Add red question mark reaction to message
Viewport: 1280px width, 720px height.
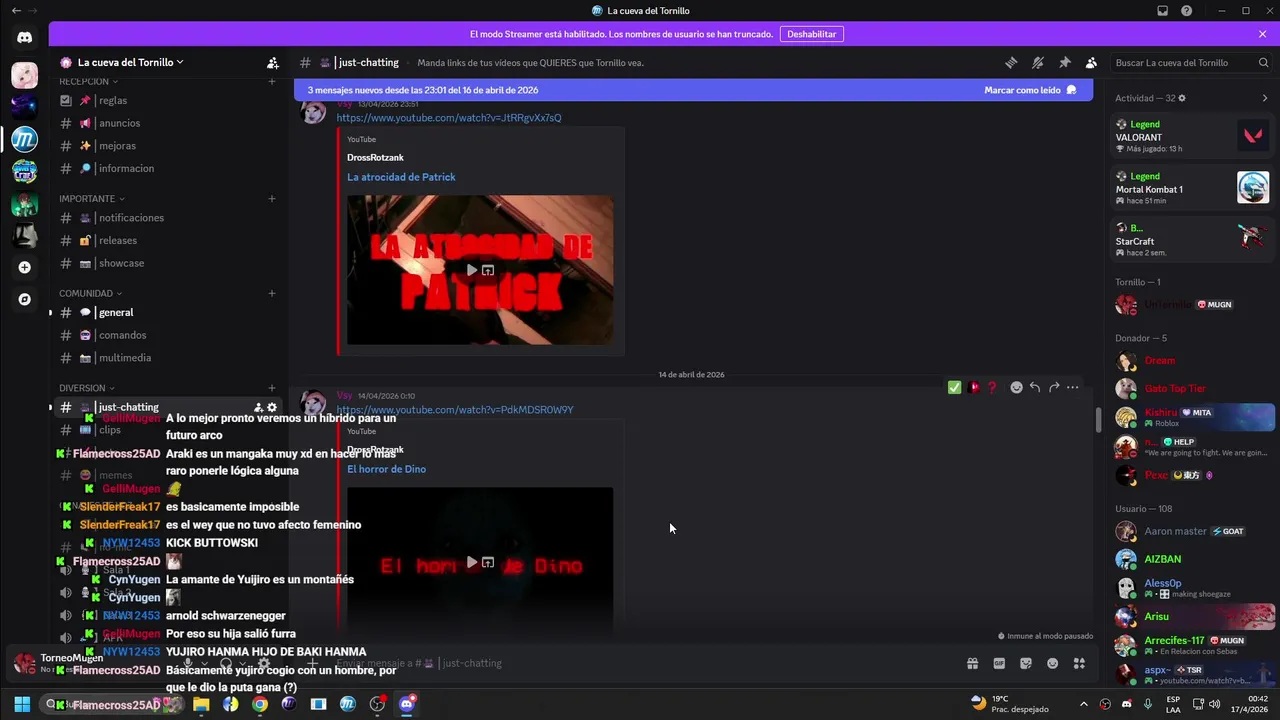click(x=991, y=387)
